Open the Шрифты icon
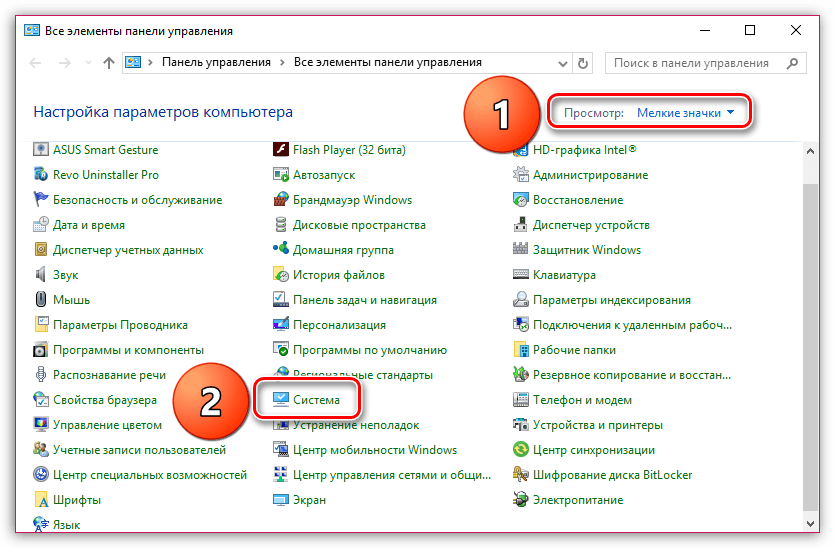835x548 pixels. click(x=41, y=500)
